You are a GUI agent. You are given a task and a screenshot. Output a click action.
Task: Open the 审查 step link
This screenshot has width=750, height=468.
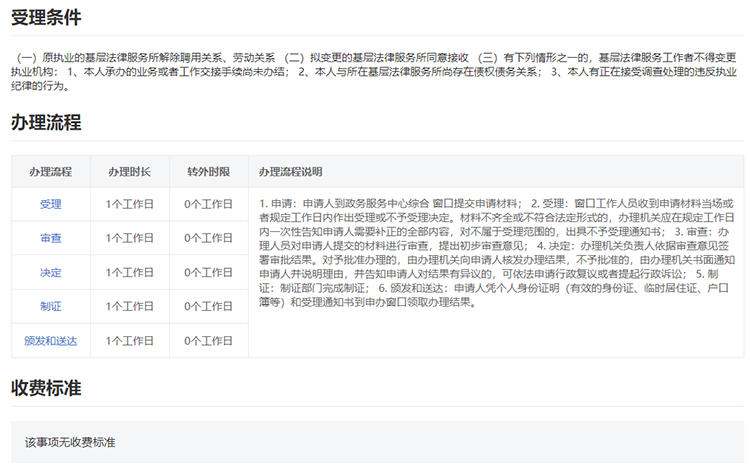[x=50, y=238]
